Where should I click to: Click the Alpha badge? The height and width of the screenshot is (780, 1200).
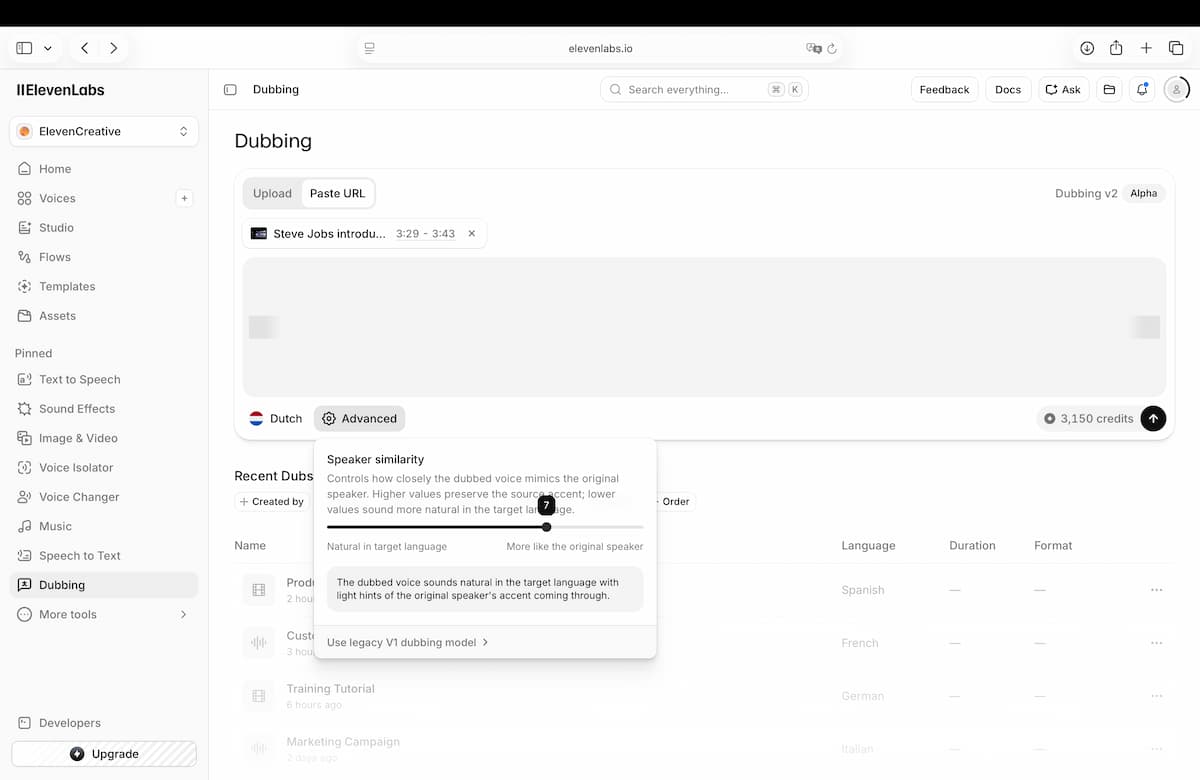(x=1144, y=193)
